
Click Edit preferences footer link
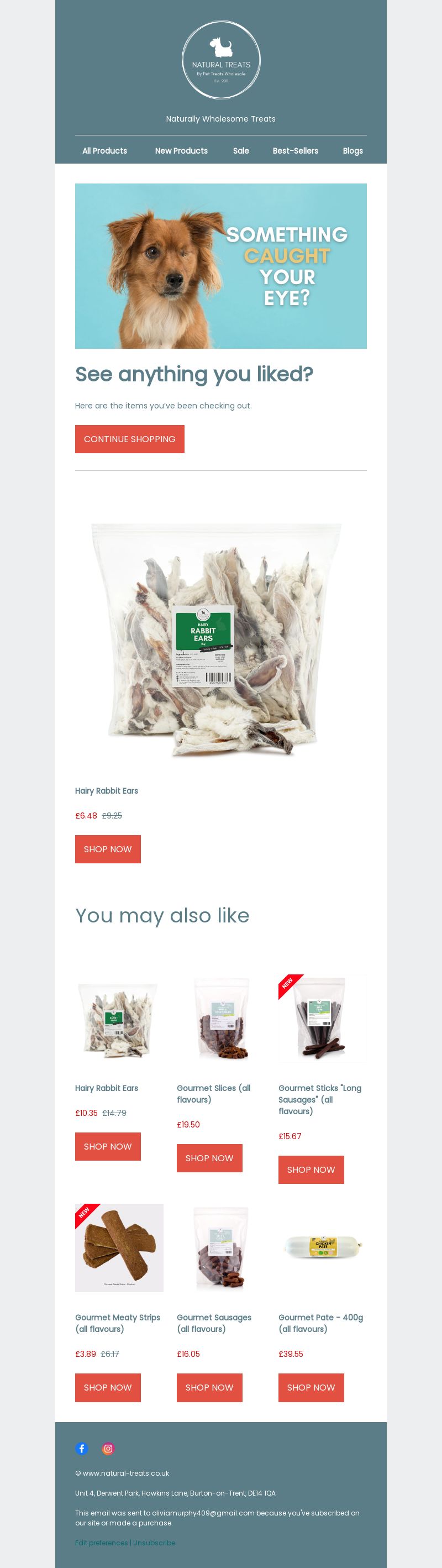tap(101, 1542)
